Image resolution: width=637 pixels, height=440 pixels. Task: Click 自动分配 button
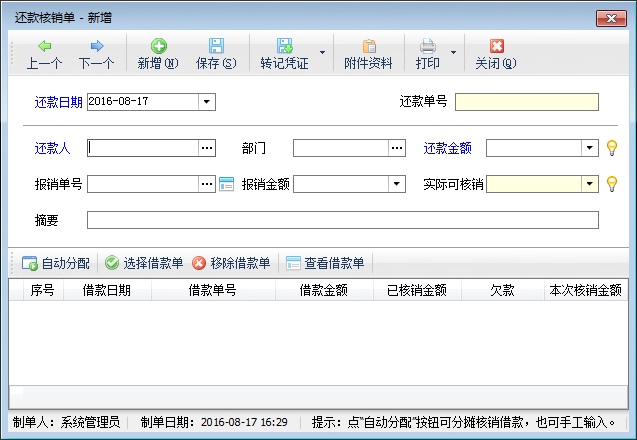[56, 264]
